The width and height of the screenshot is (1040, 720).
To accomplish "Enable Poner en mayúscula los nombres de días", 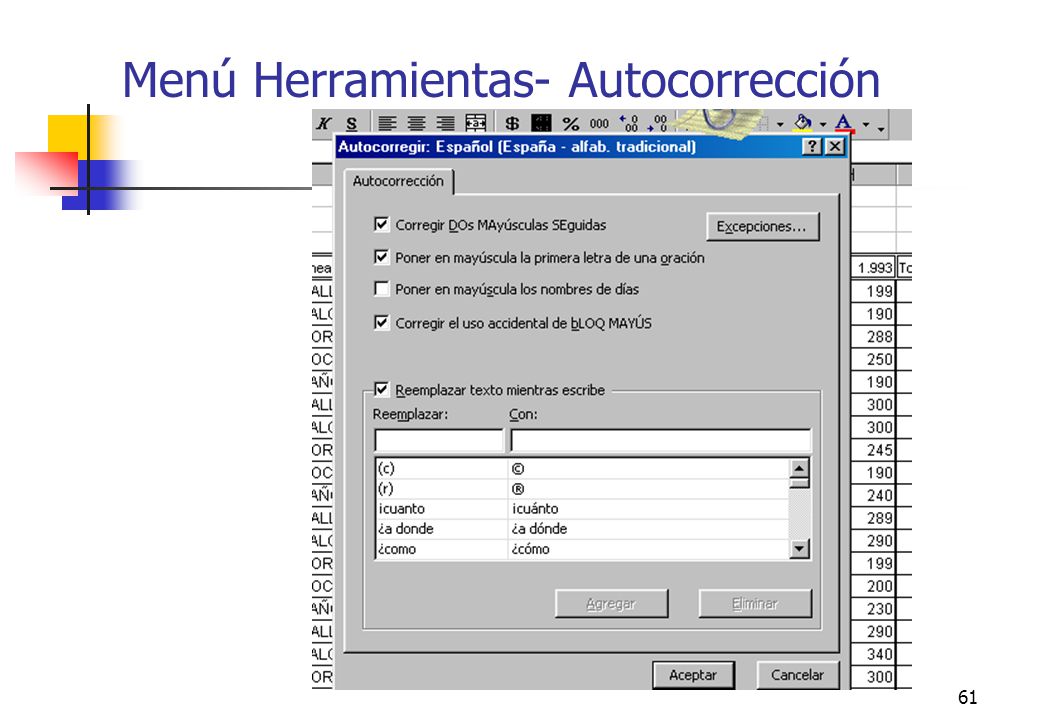I will (381, 288).
